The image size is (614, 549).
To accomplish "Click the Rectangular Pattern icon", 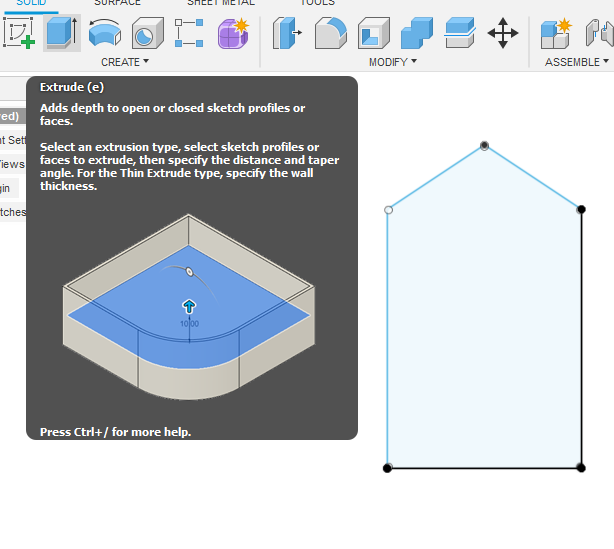I will click(189, 33).
